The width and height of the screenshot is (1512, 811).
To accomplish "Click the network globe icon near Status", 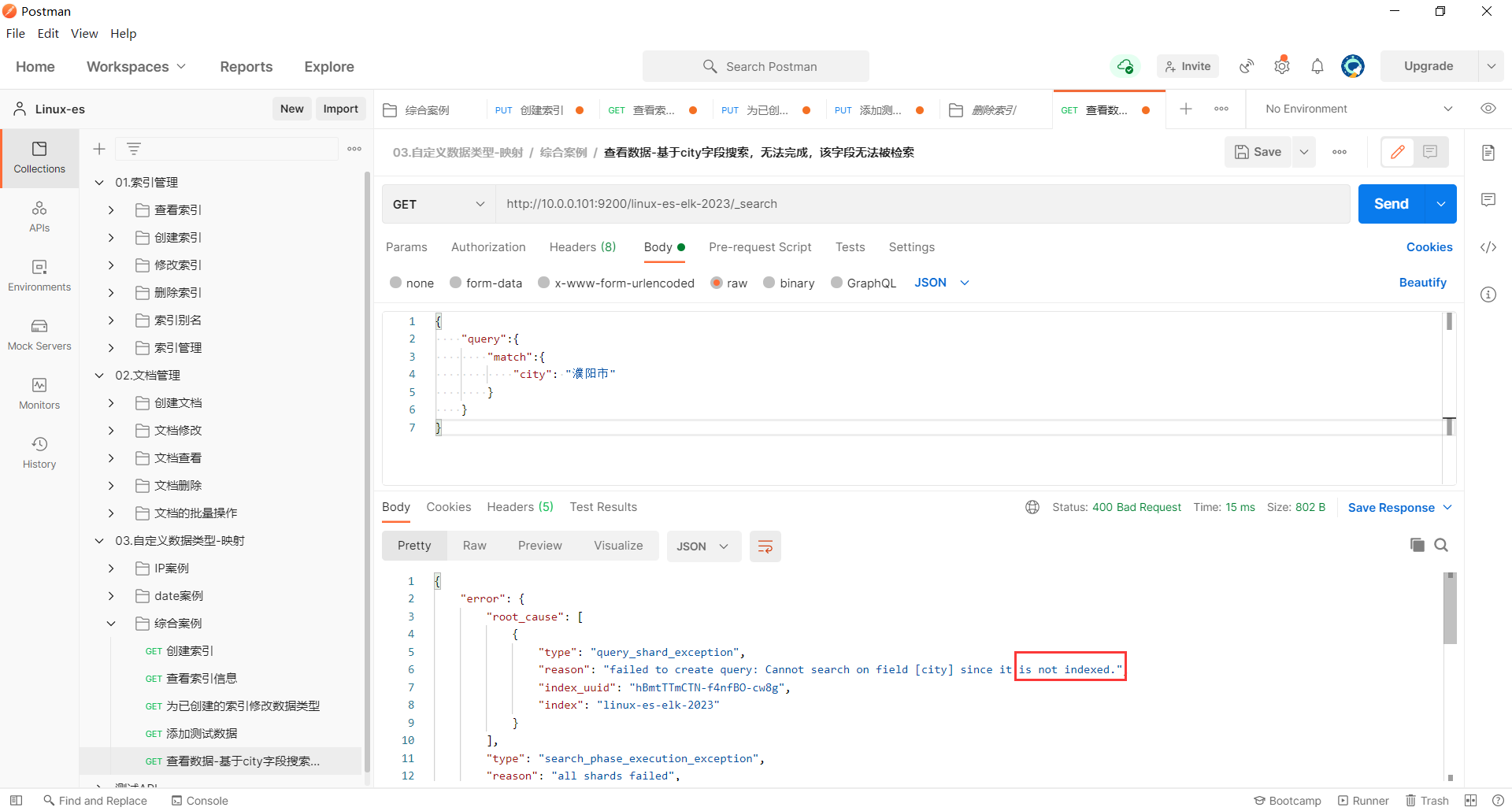I will tap(1032, 507).
